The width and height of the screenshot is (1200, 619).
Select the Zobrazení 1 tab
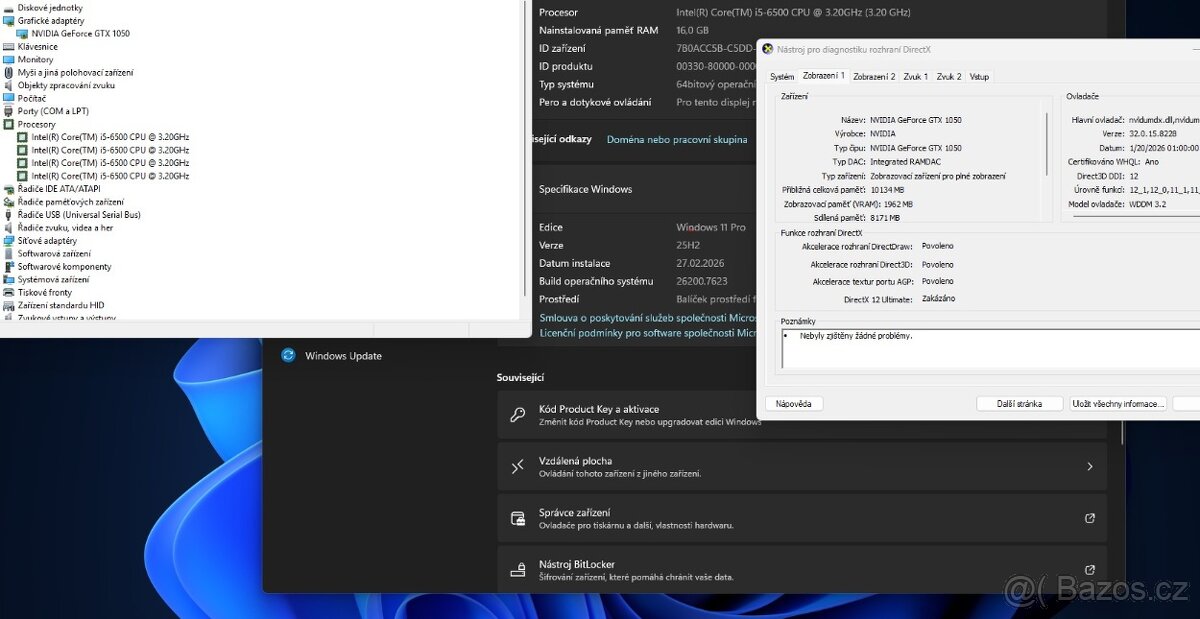[x=824, y=76]
